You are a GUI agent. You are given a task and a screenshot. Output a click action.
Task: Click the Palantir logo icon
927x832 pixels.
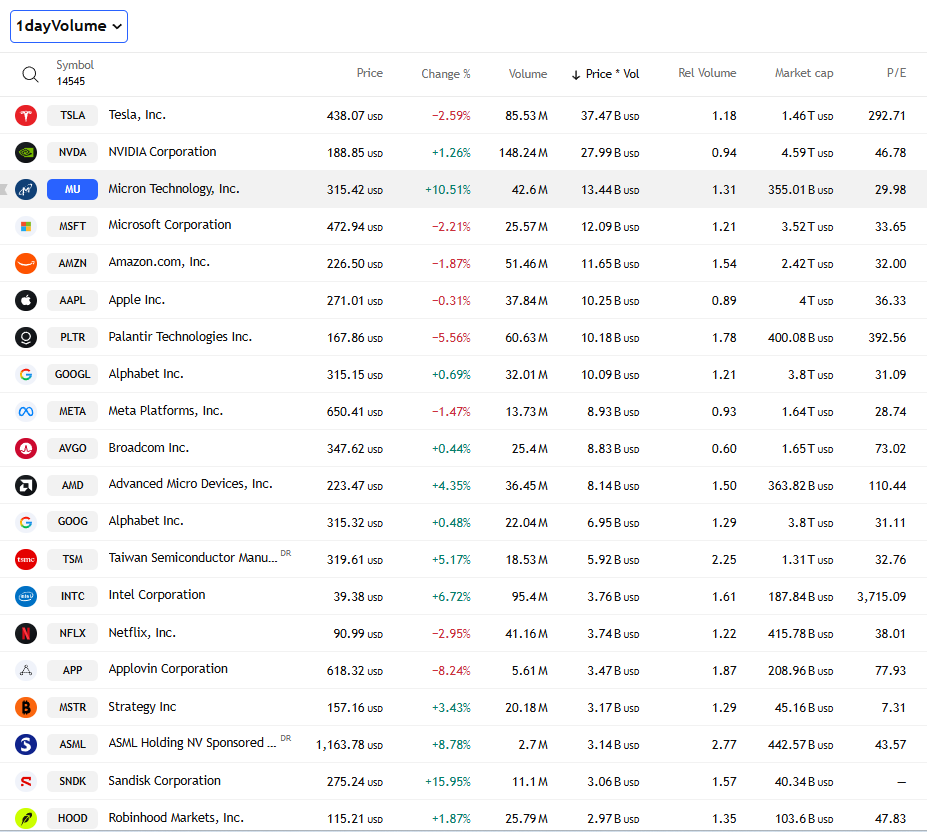click(x=26, y=337)
